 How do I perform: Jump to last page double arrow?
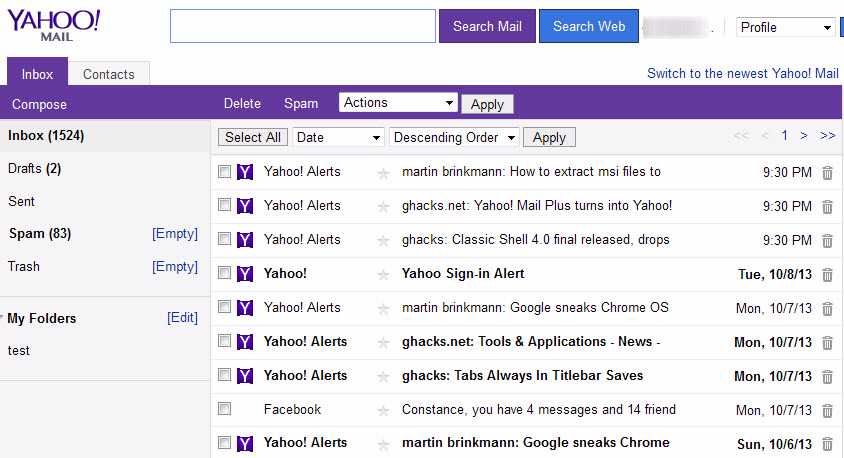pyautogui.click(x=827, y=136)
